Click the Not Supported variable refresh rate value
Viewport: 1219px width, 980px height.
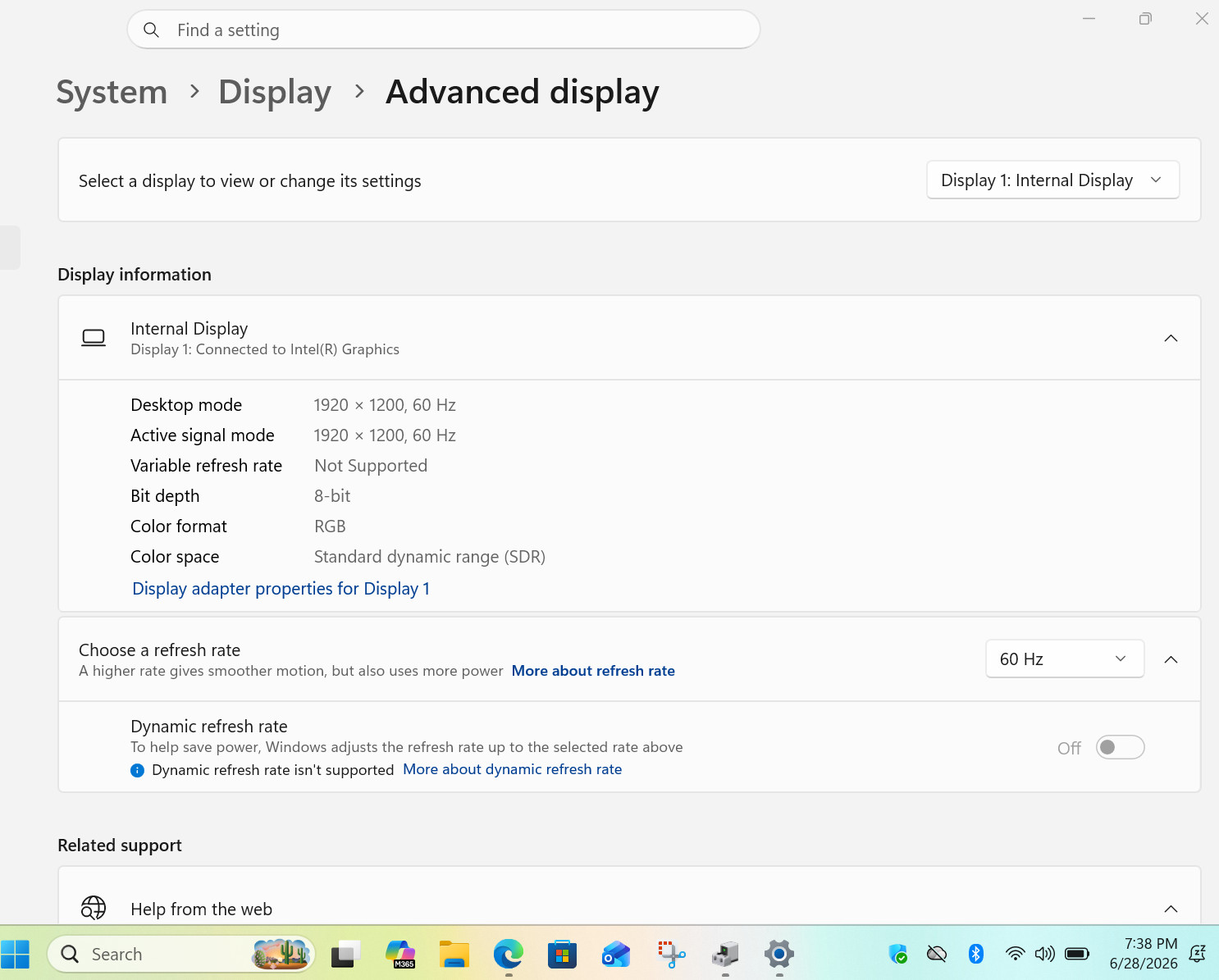coord(371,466)
